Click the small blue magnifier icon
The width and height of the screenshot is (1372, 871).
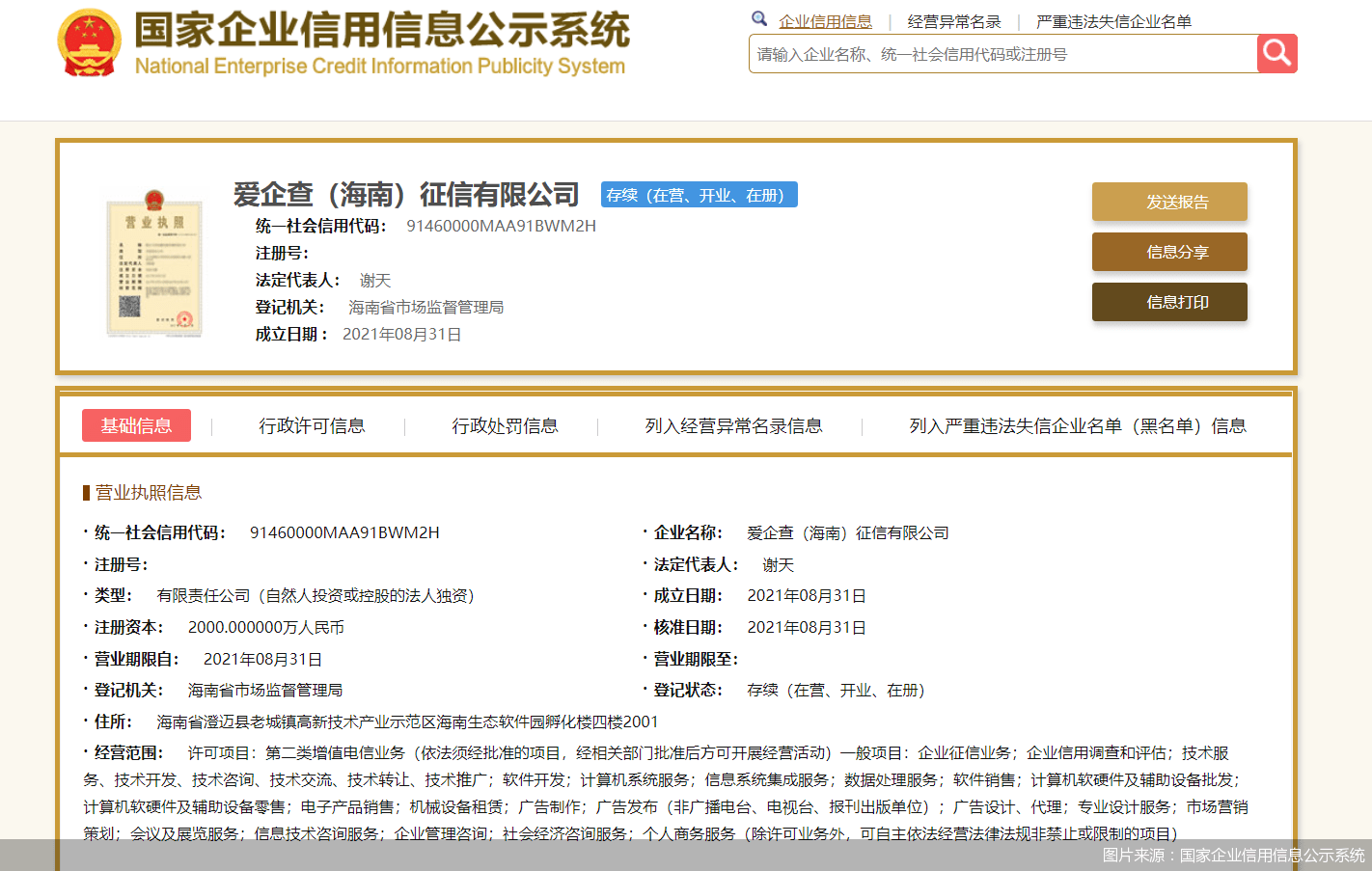point(759,18)
